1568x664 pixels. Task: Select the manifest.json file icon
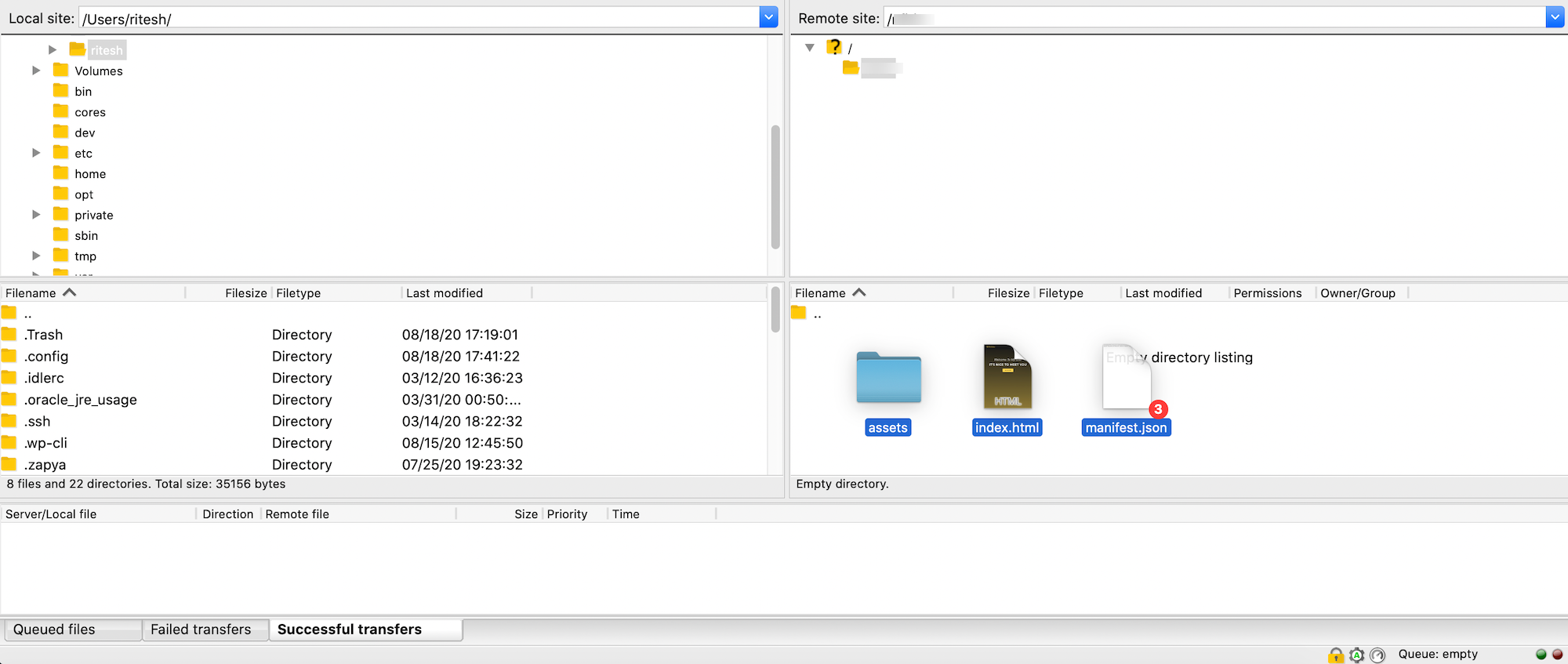pos(1127,377)
